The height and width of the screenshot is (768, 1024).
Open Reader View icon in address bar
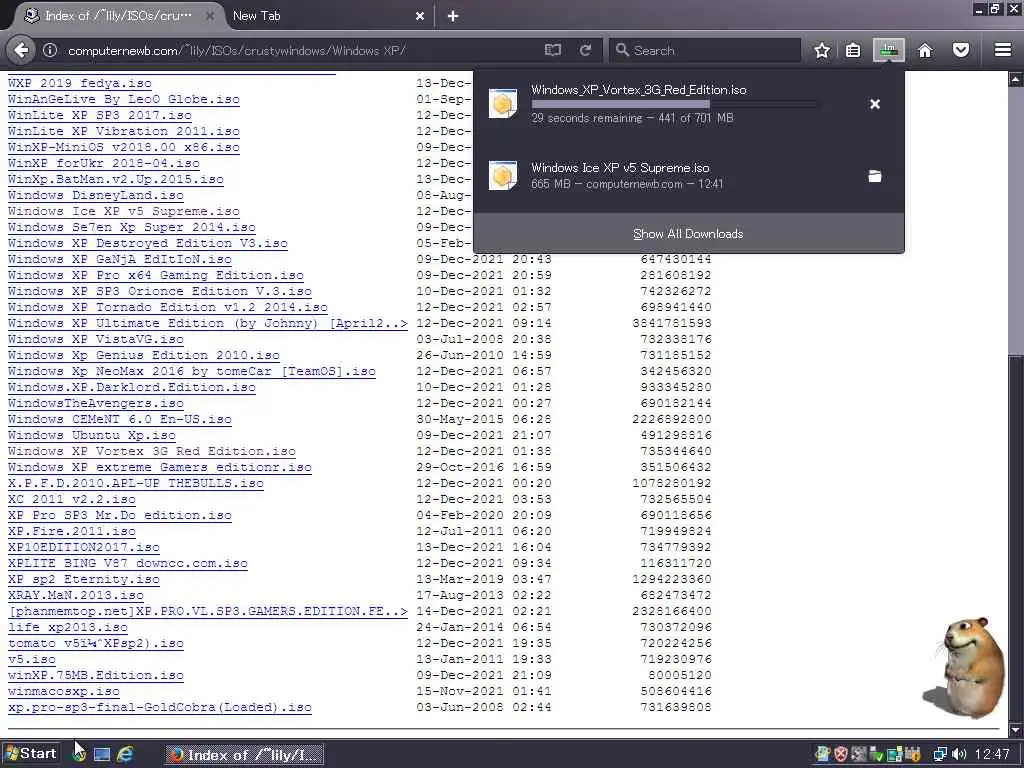tap(552, 50)
